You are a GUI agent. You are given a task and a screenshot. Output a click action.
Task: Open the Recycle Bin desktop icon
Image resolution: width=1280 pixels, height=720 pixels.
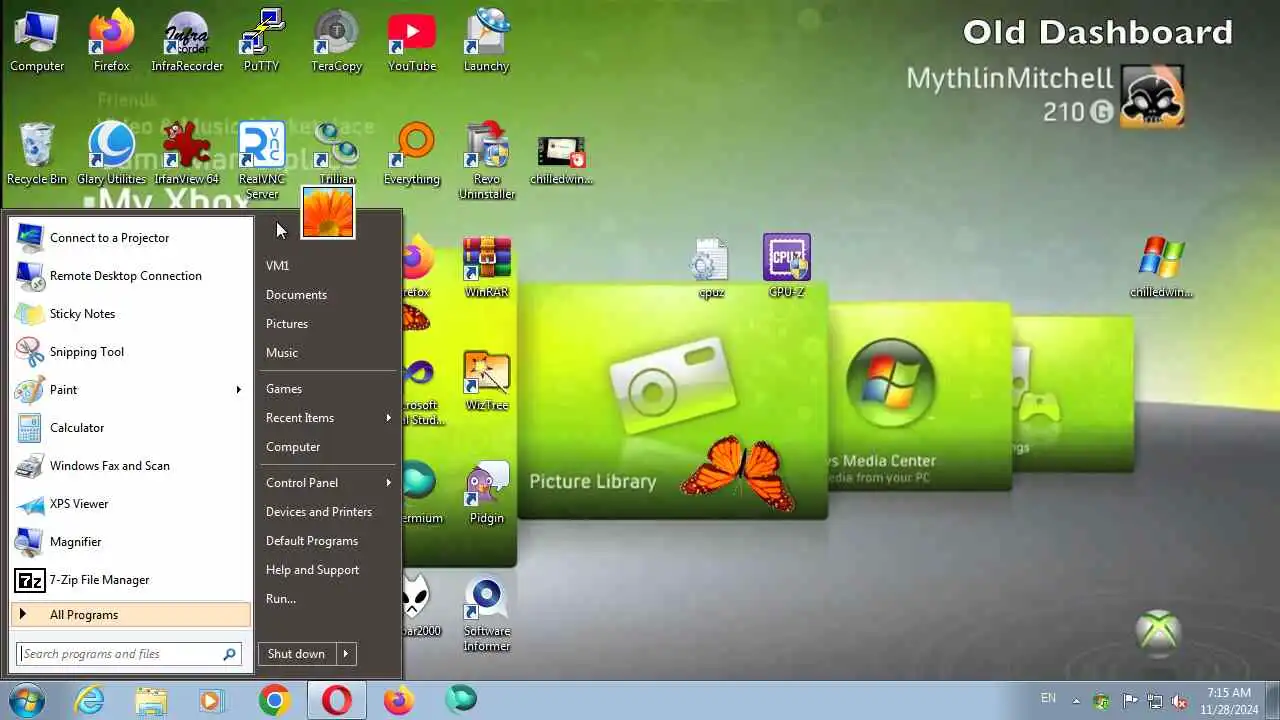pyautogui.click(x=37, y=155)
